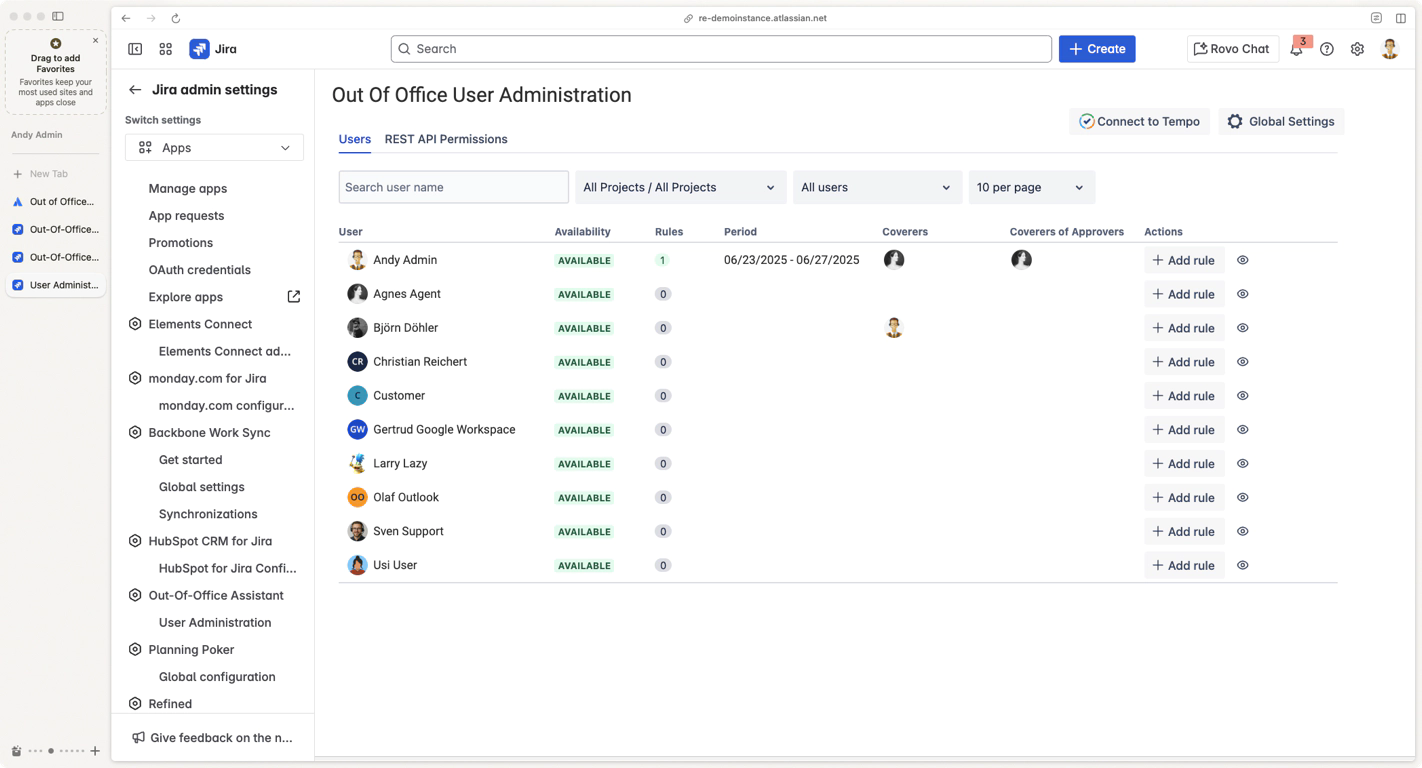The width and height of the screenshot is (1422, 768).
Task: Select Manage apps in the sidebar
Action: (188, 188)
